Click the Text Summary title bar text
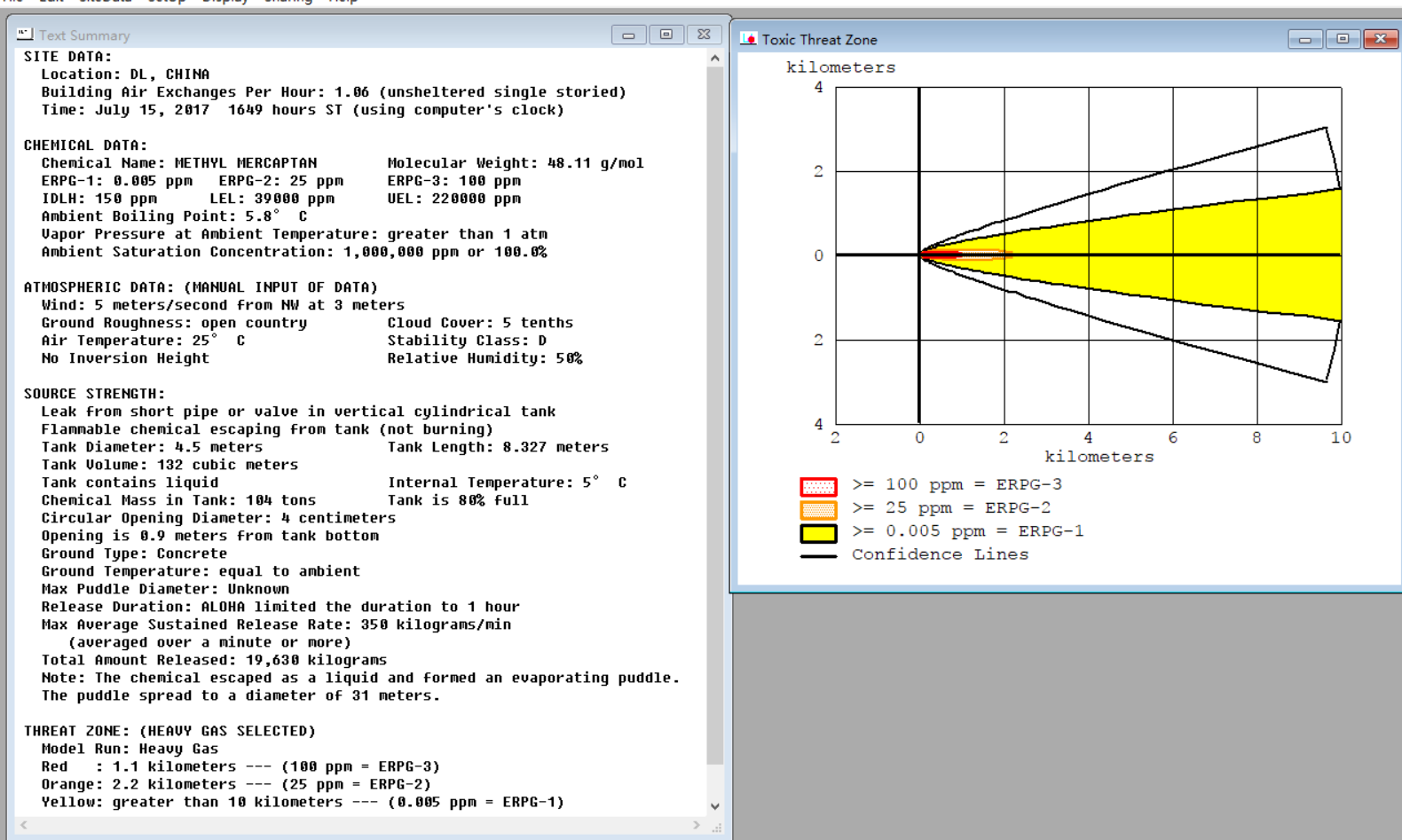Screen dimensions: 1402x840 (84, 35)
